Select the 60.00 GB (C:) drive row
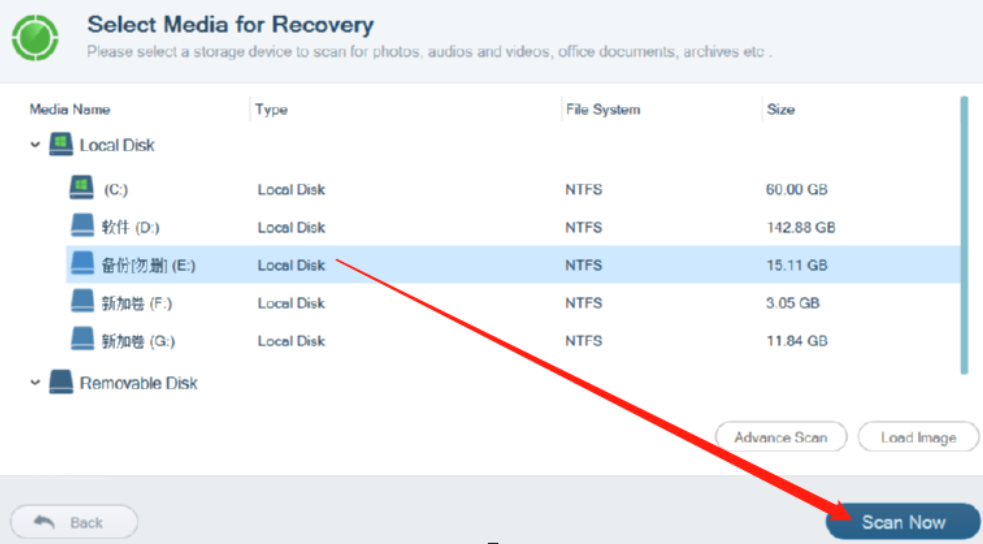This screenshot has height=544, width=983. tap(500, 189)
